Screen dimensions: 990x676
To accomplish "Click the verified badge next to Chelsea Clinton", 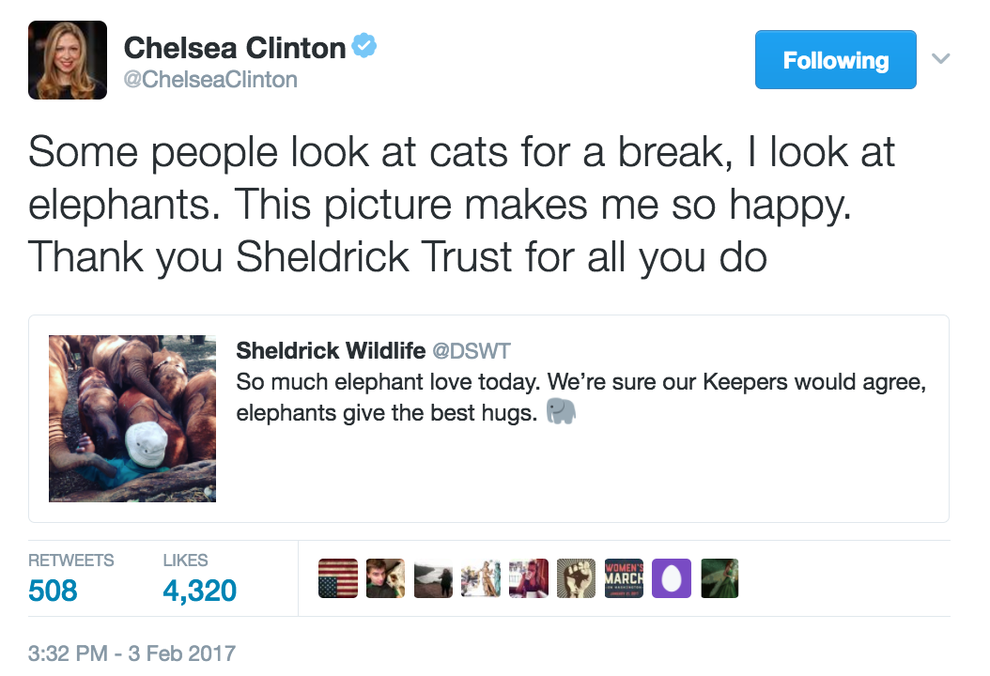I will pos(364,44).
